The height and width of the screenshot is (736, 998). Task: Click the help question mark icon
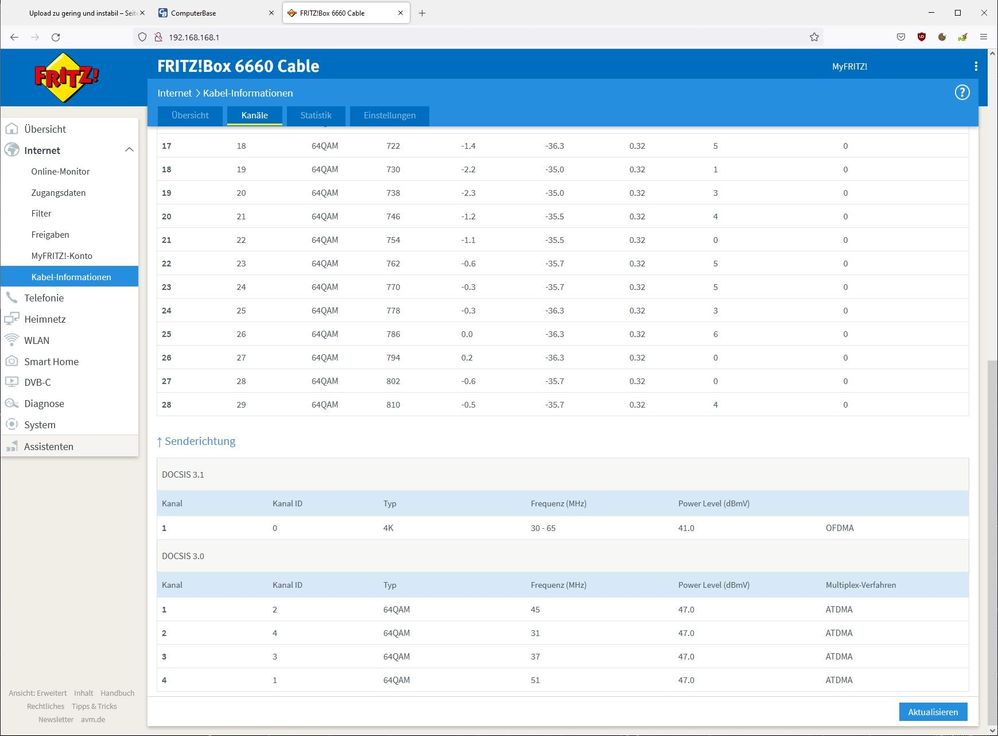(x=962, y=92)
